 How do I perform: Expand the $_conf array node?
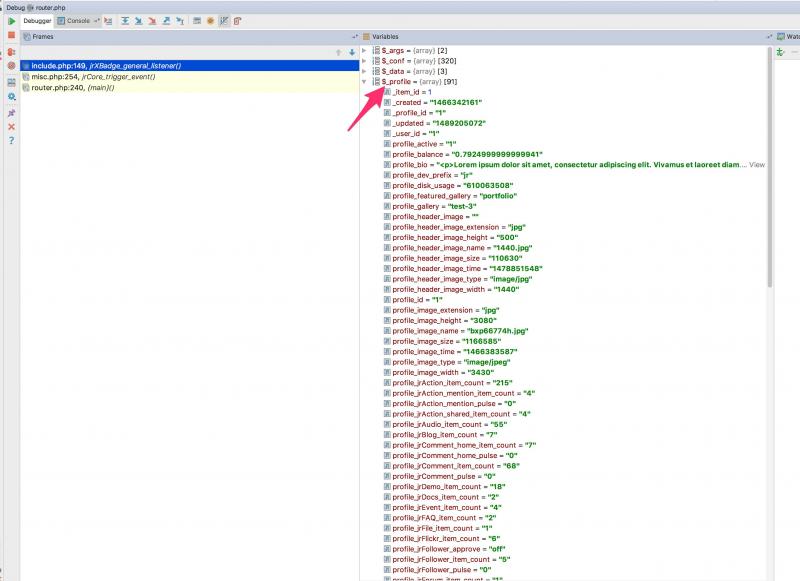[365, 60]
